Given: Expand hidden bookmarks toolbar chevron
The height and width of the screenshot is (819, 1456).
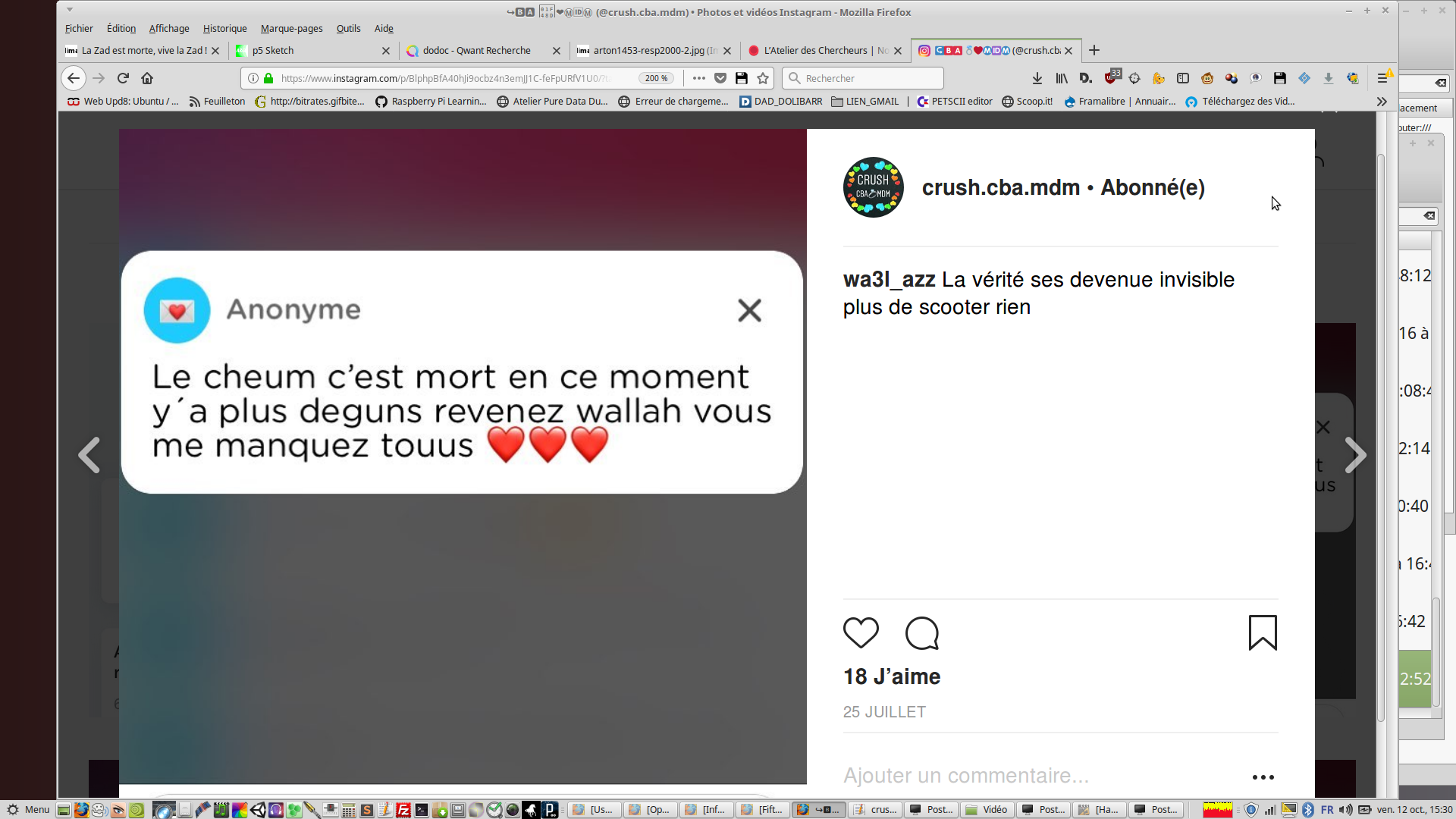Looking at the screenshot, I should 1382,102.
